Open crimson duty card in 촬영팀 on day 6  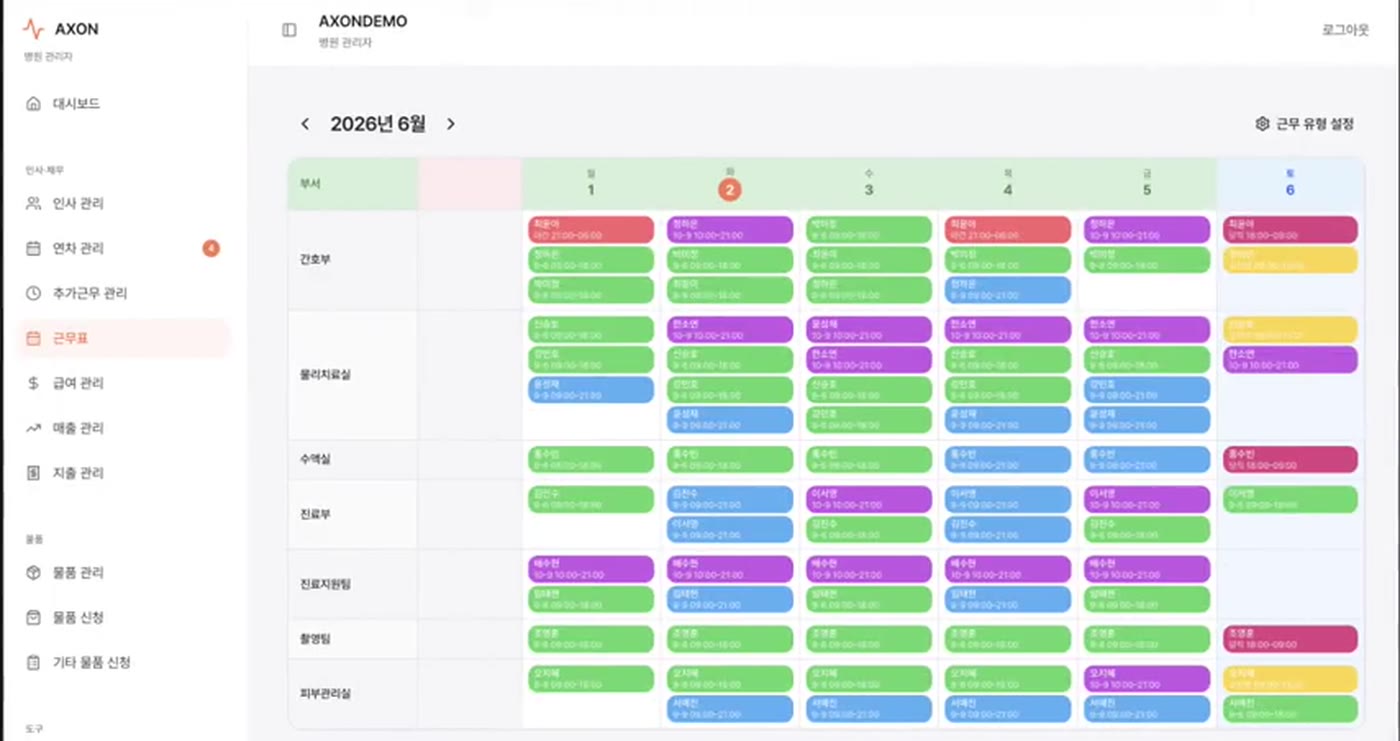point(1290,639)
